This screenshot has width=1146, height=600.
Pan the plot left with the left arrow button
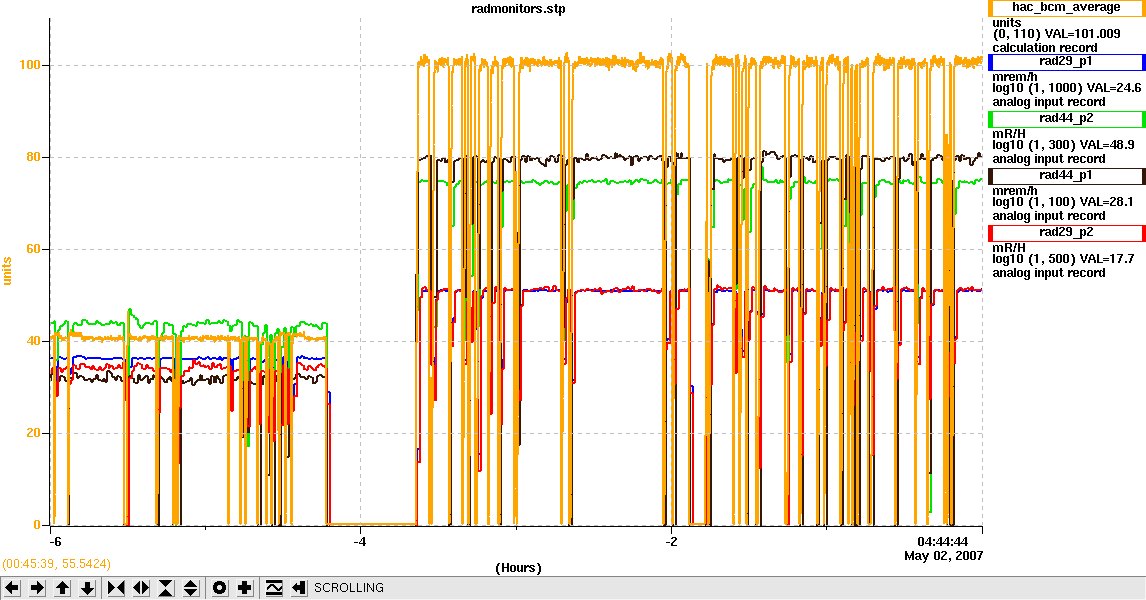pyautogui.click(x=12, y=588)
